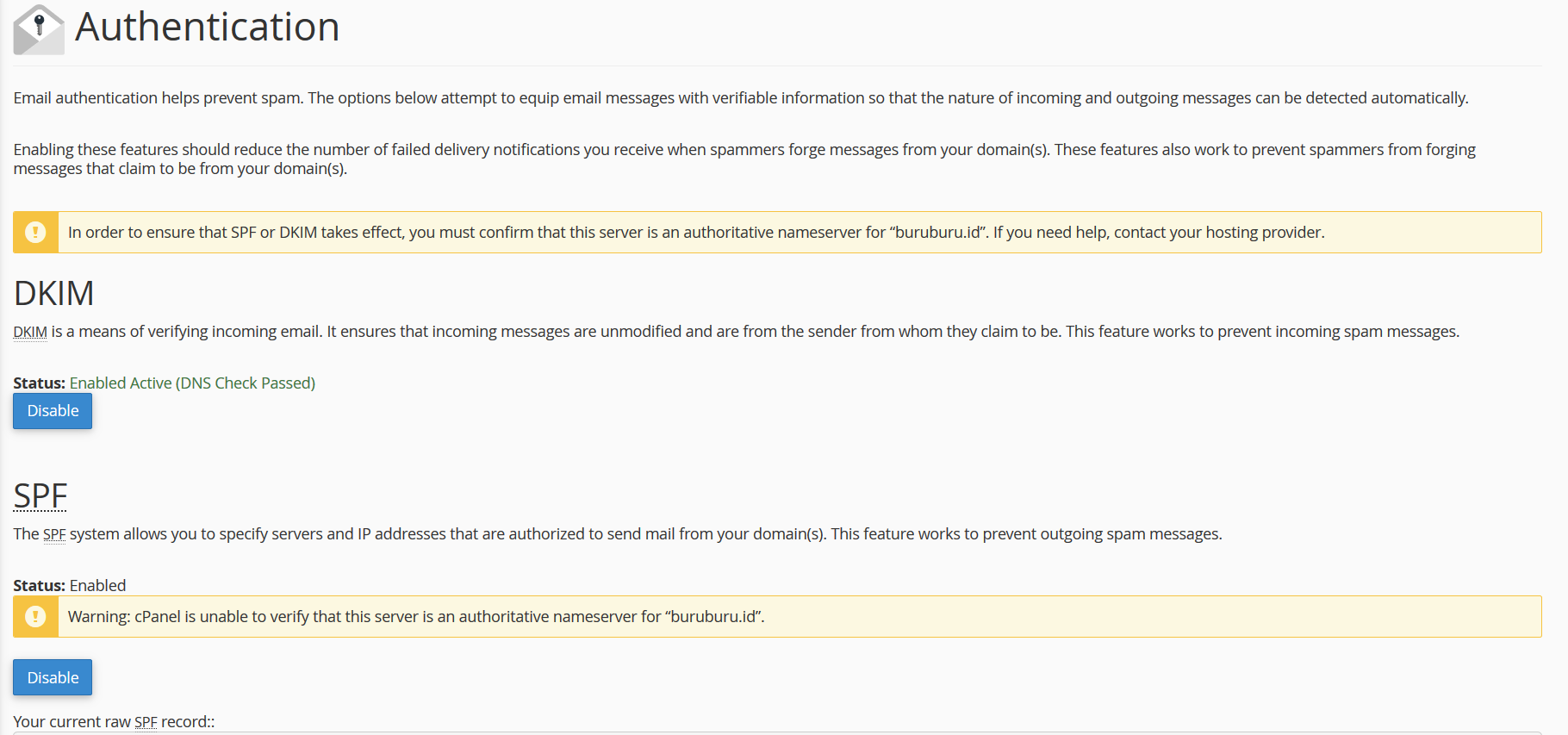The image size is (1568, 735).
Task: Click warning icon beside cPanel nameserver warning
Action: (x=35, y=617)
